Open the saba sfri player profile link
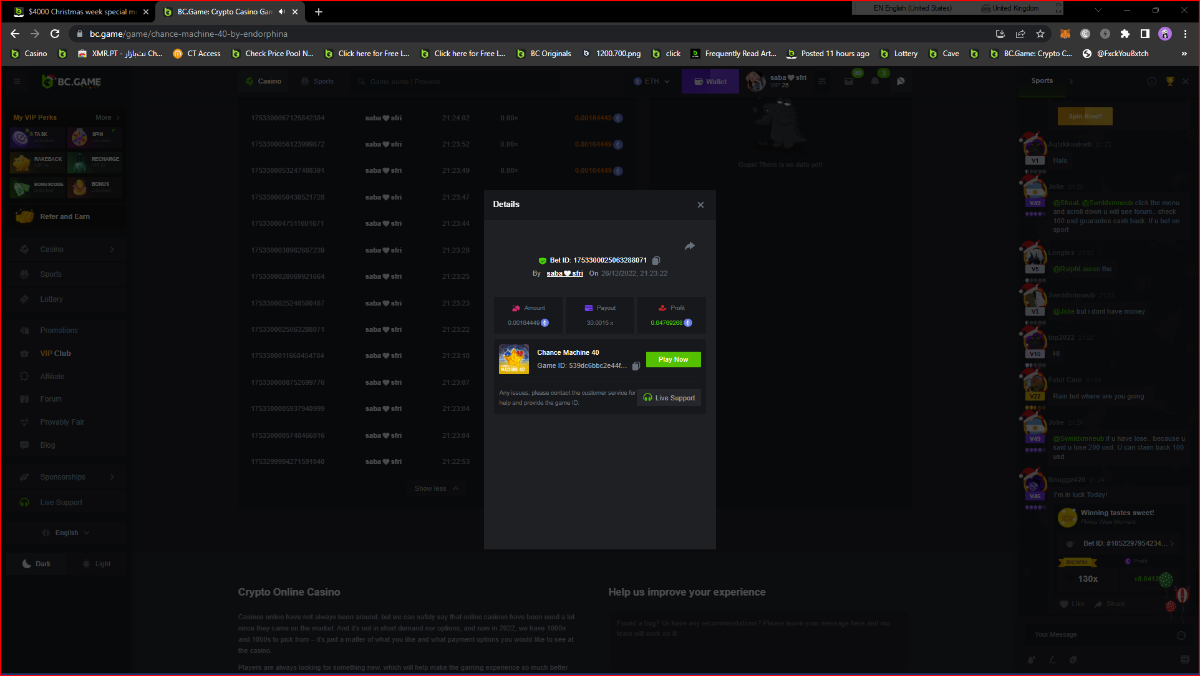 pyautogui.click(x=564, y=273)
